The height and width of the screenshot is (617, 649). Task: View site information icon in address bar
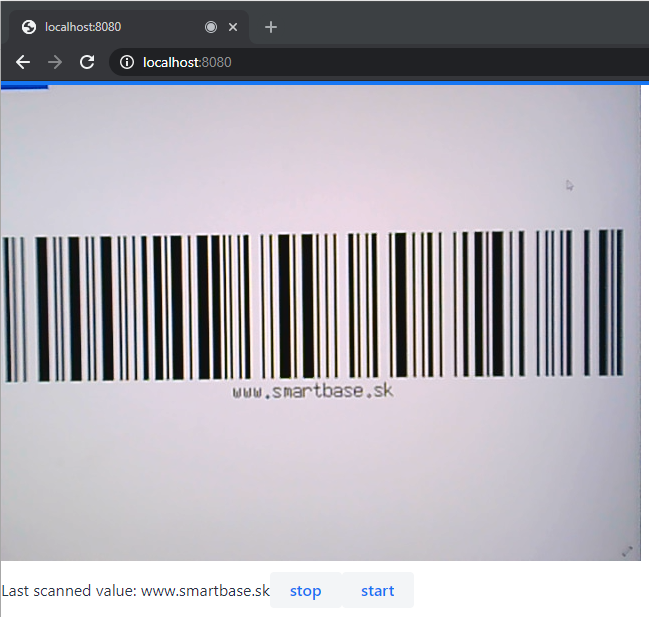(x=127, y=62)
